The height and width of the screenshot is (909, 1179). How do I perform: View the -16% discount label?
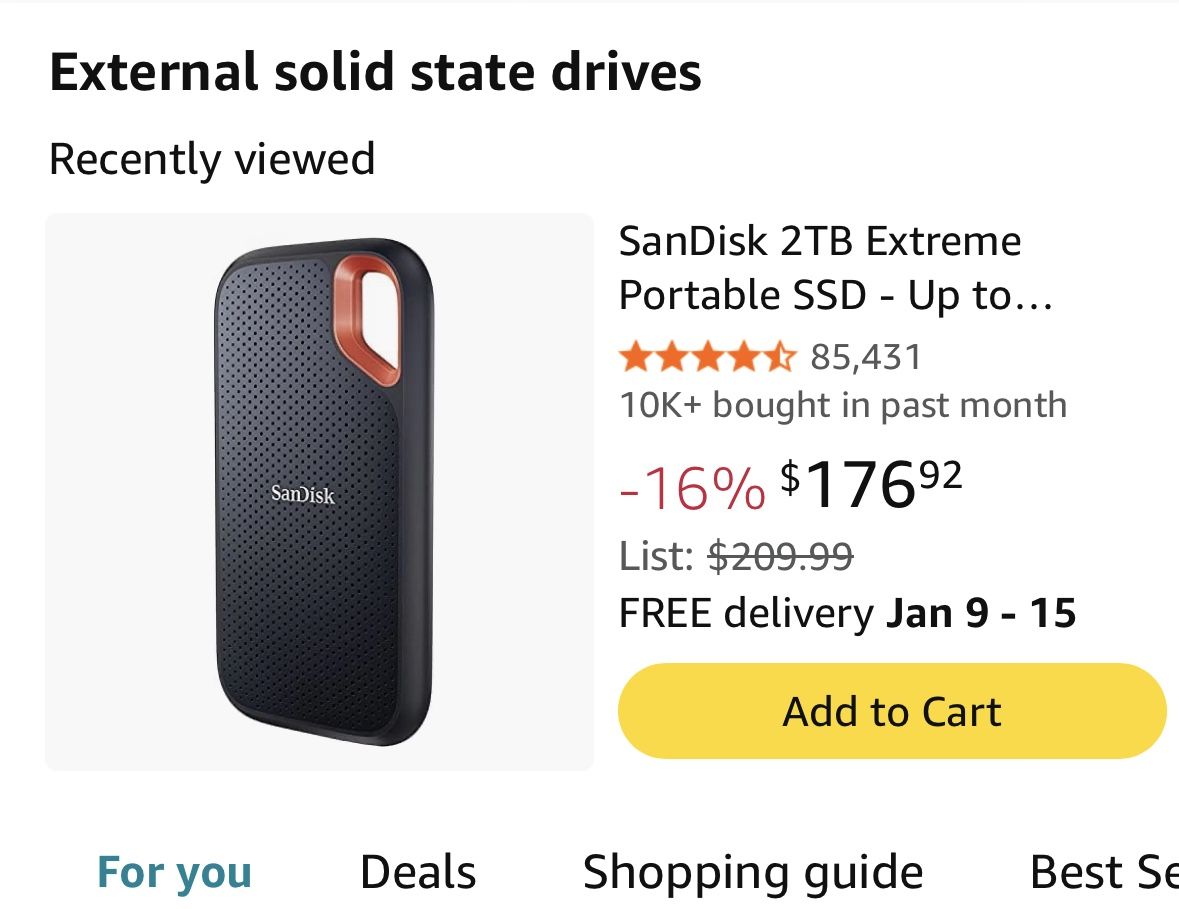coord(693,490)
